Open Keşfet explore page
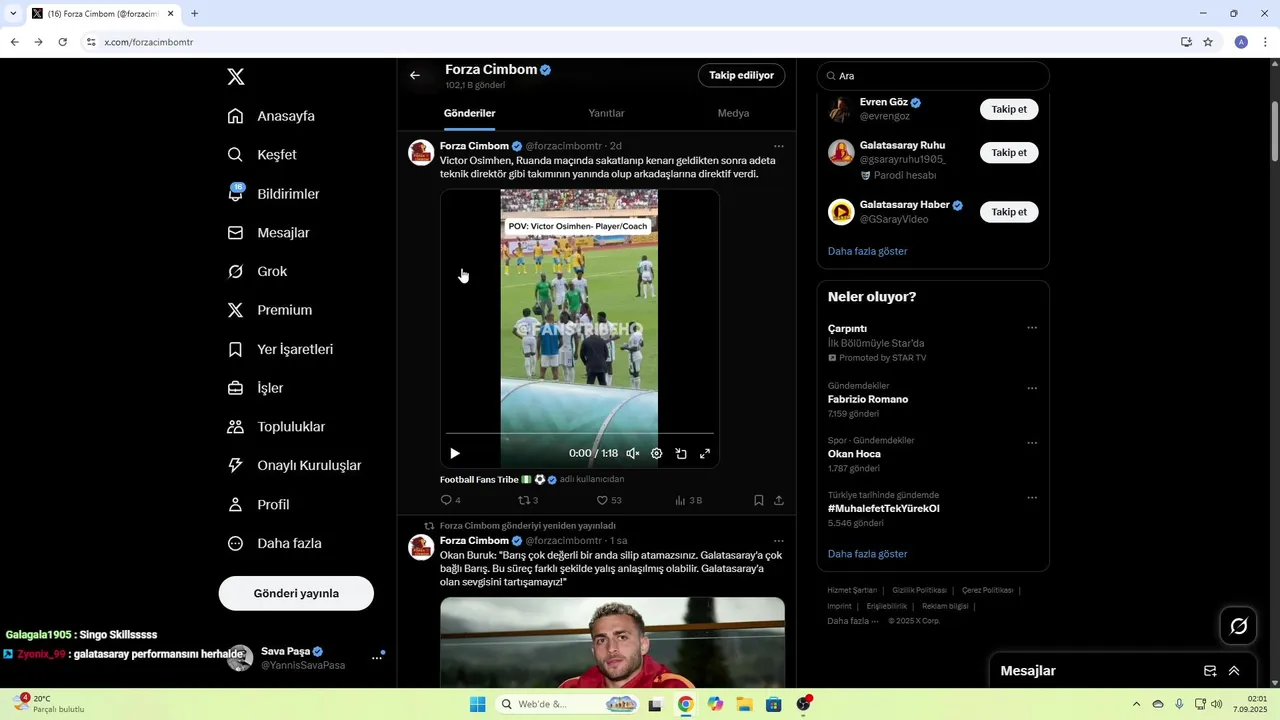Viewport: 1280px width, 720px height. [x=262, y=155]
